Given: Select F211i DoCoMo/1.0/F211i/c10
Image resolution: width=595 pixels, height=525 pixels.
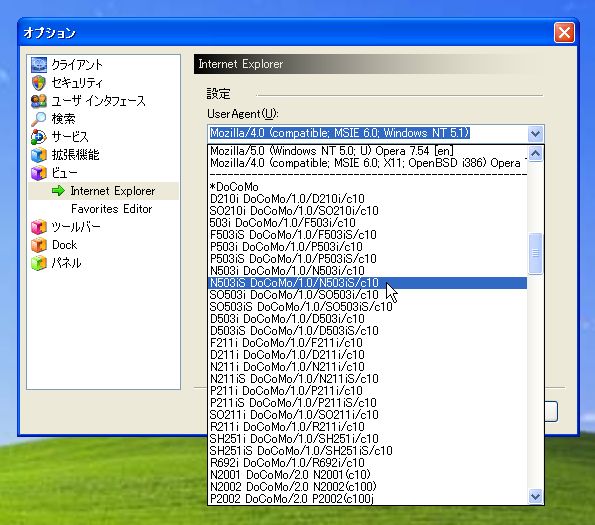Looking at the screenshot, I should click(x=367, y=343).
